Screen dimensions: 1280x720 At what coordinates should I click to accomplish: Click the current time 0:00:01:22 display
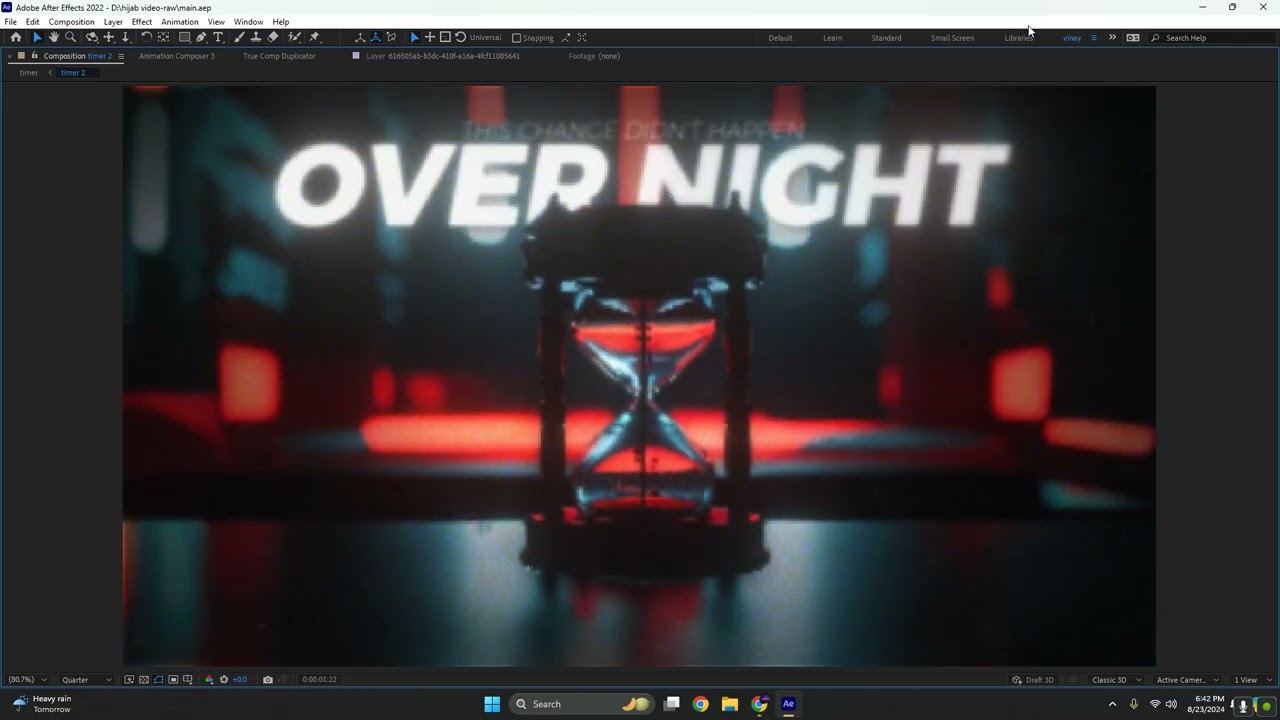pos(319,680)
